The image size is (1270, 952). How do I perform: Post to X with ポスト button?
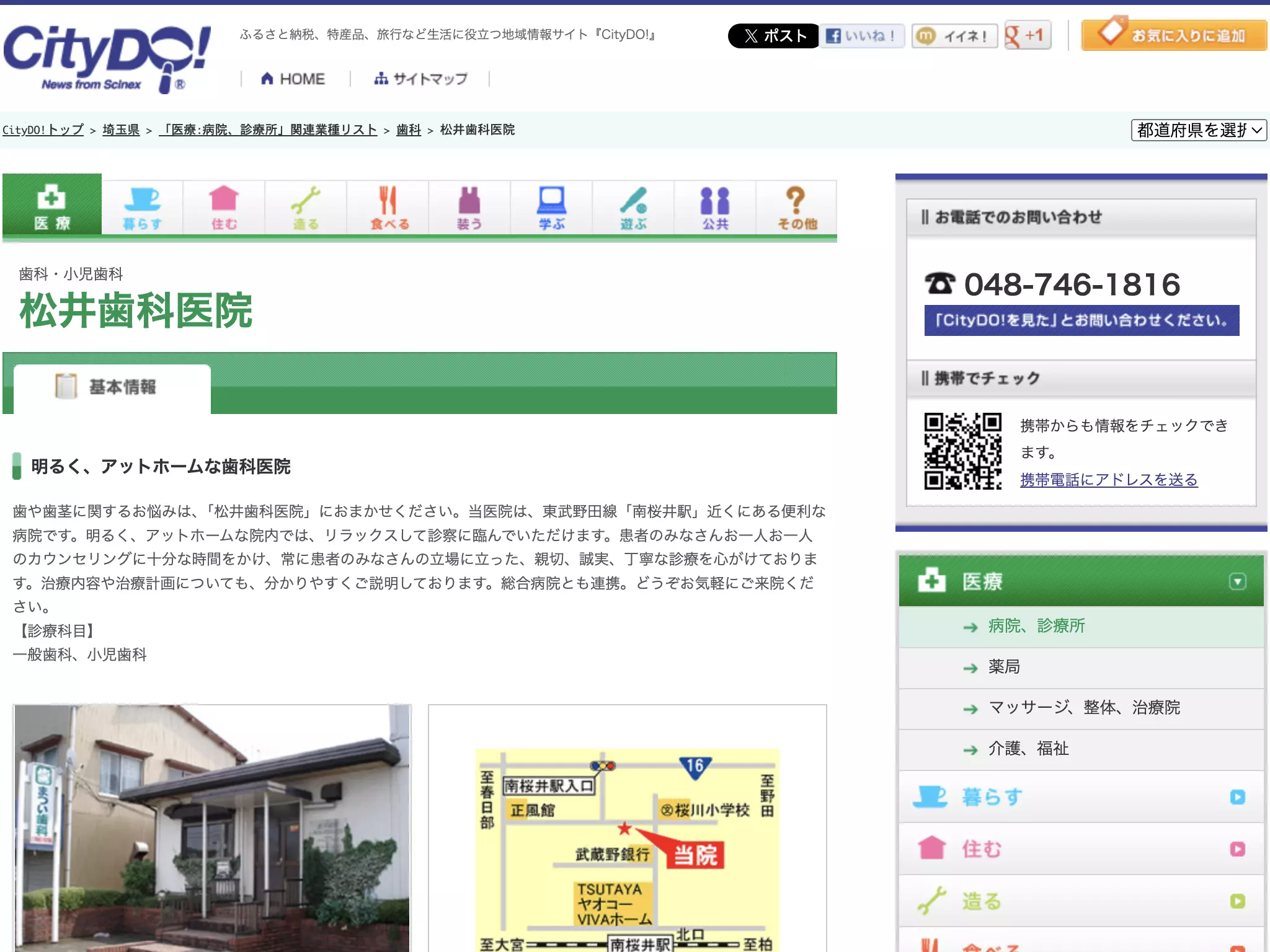pyautogui.click(x=773, y=36)
